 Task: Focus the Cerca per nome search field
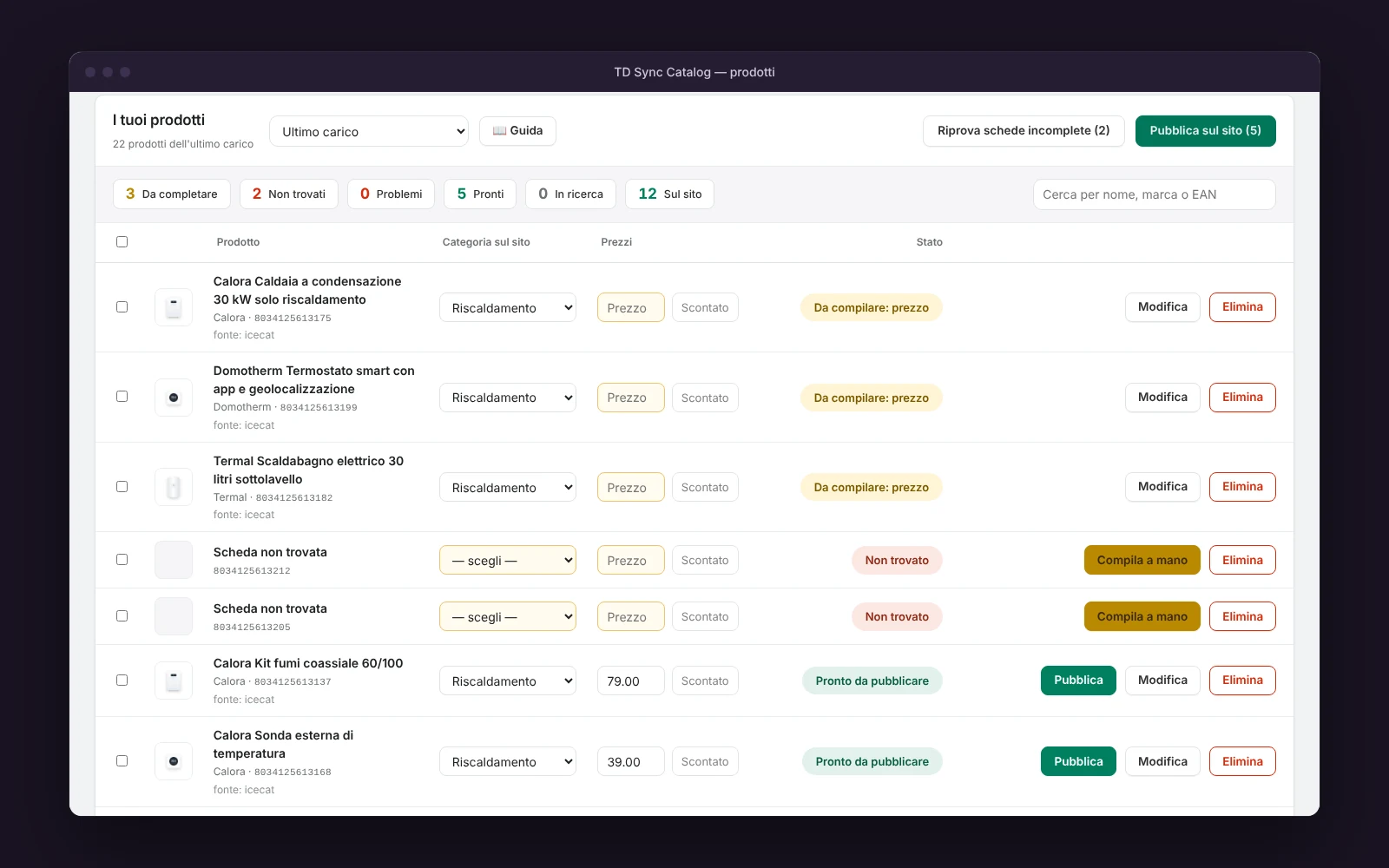(1154, 194)
